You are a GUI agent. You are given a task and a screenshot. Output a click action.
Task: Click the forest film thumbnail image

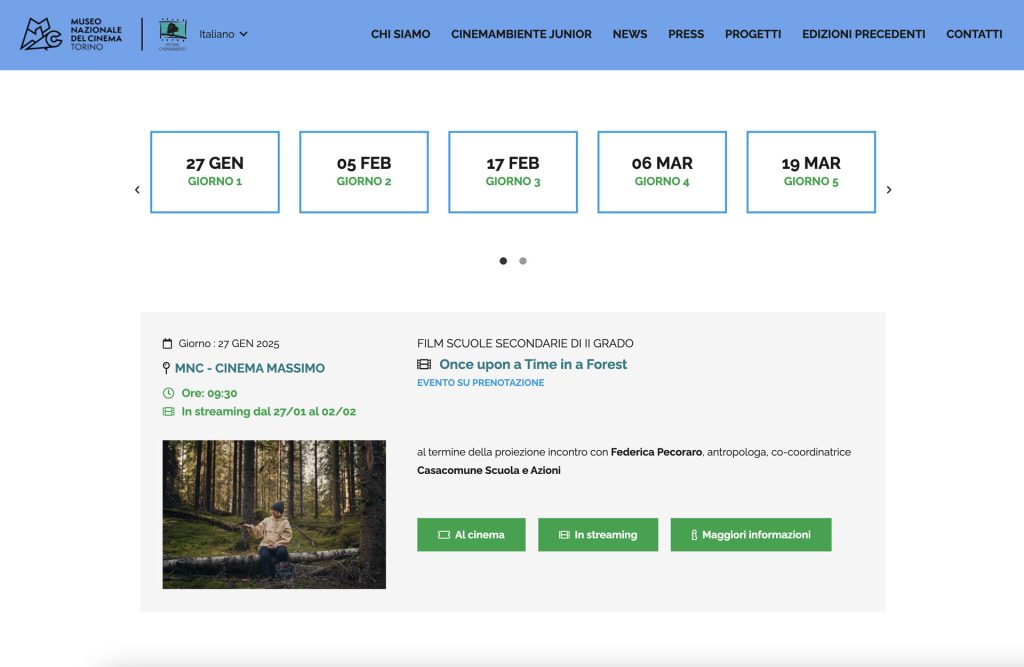point(274,514)
